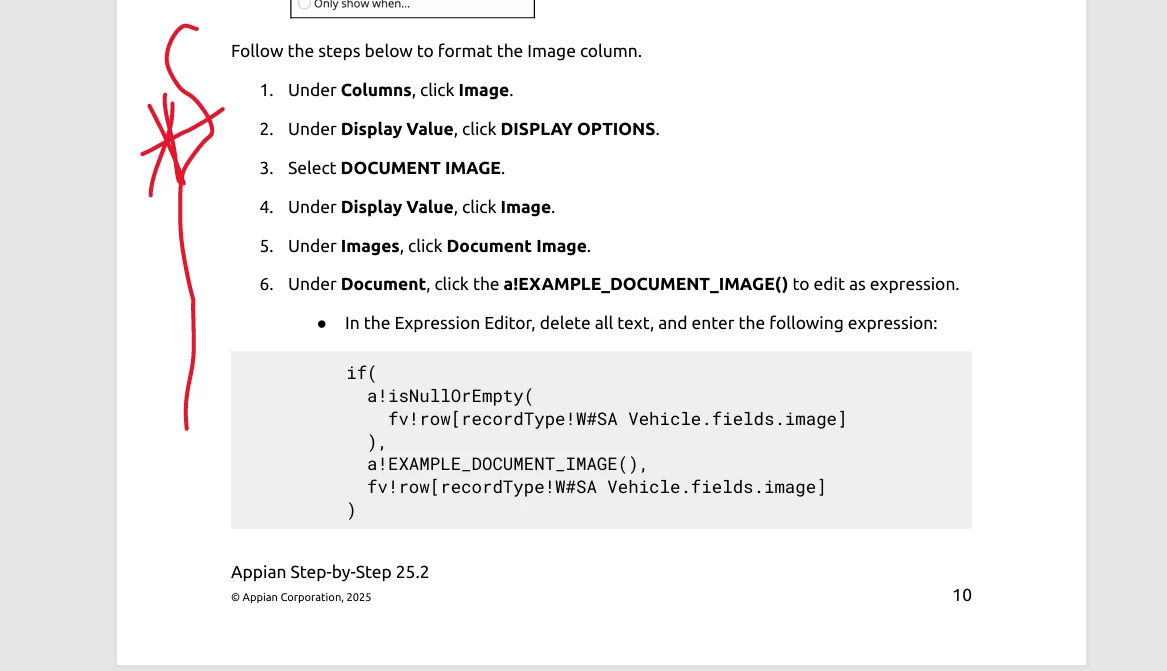Viewport: 1167px width, 671px height.
Task: Click the red vertical annotation line
Action: 186,305
